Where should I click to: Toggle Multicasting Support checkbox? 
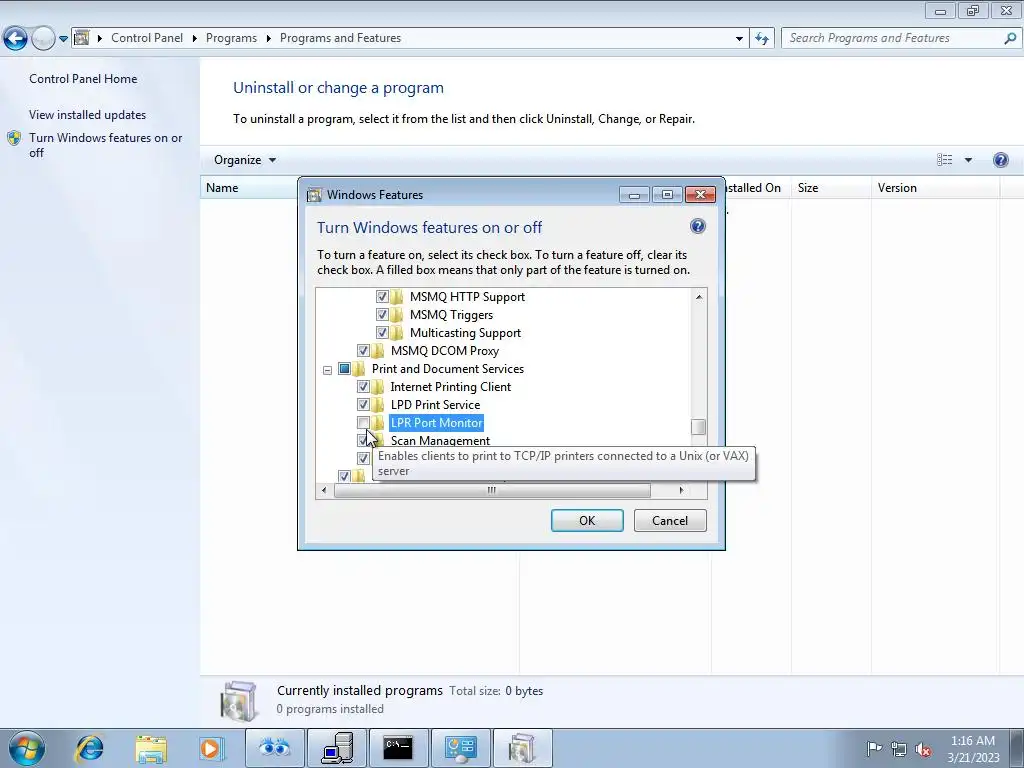pos(382,332)
